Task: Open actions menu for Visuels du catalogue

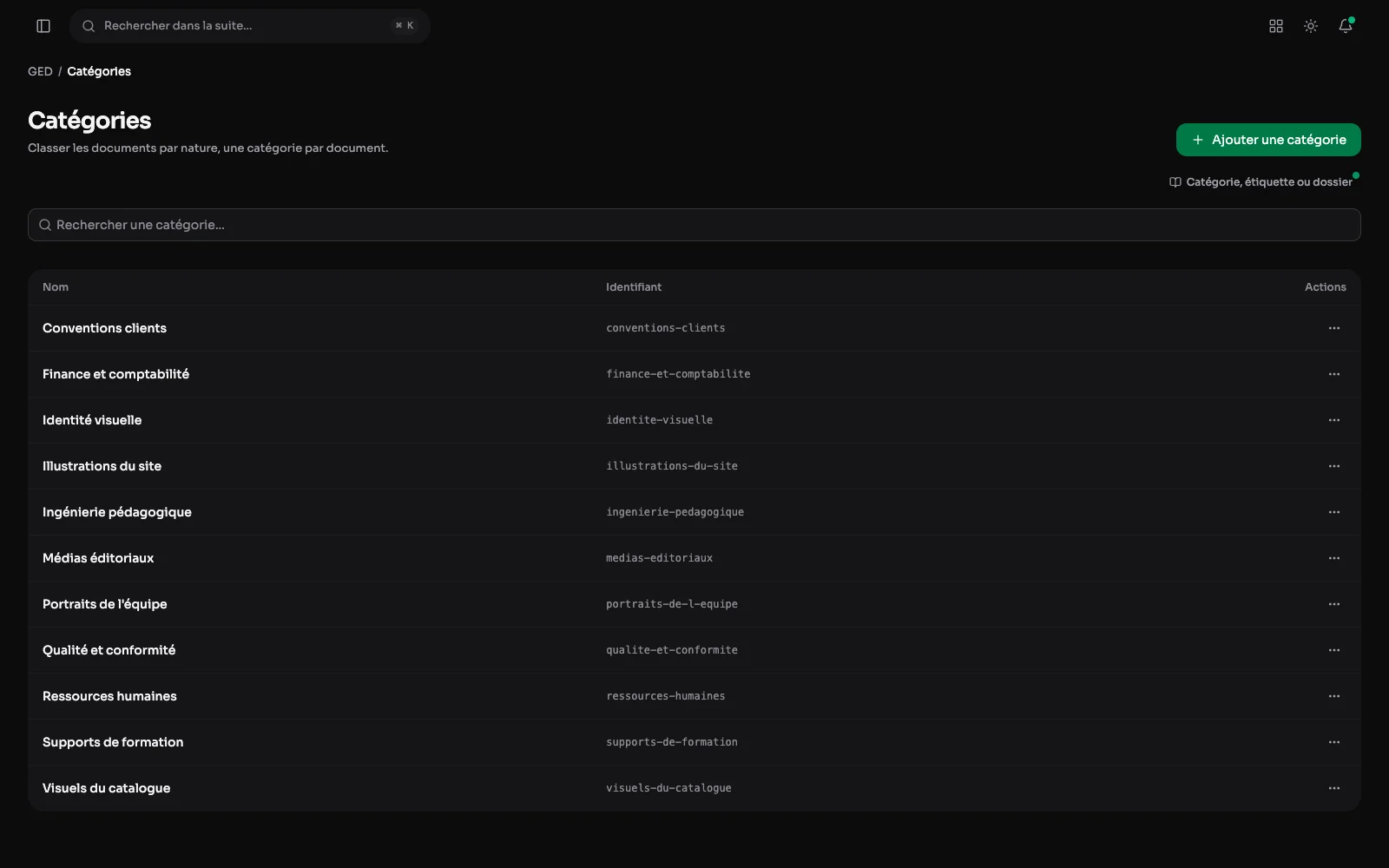Action: pos(1334,788)
